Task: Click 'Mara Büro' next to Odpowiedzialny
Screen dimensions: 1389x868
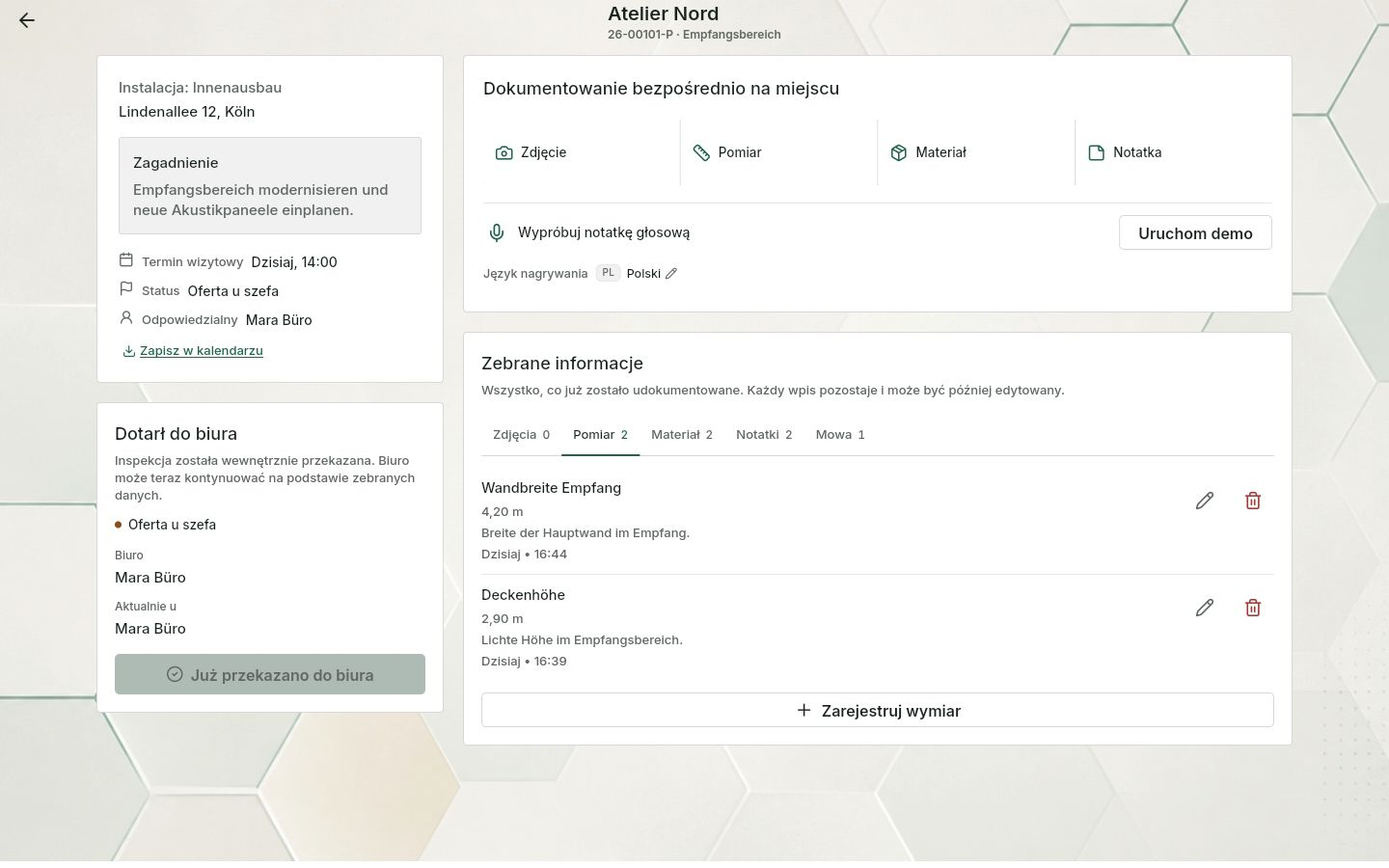Action: click(279, 320)
